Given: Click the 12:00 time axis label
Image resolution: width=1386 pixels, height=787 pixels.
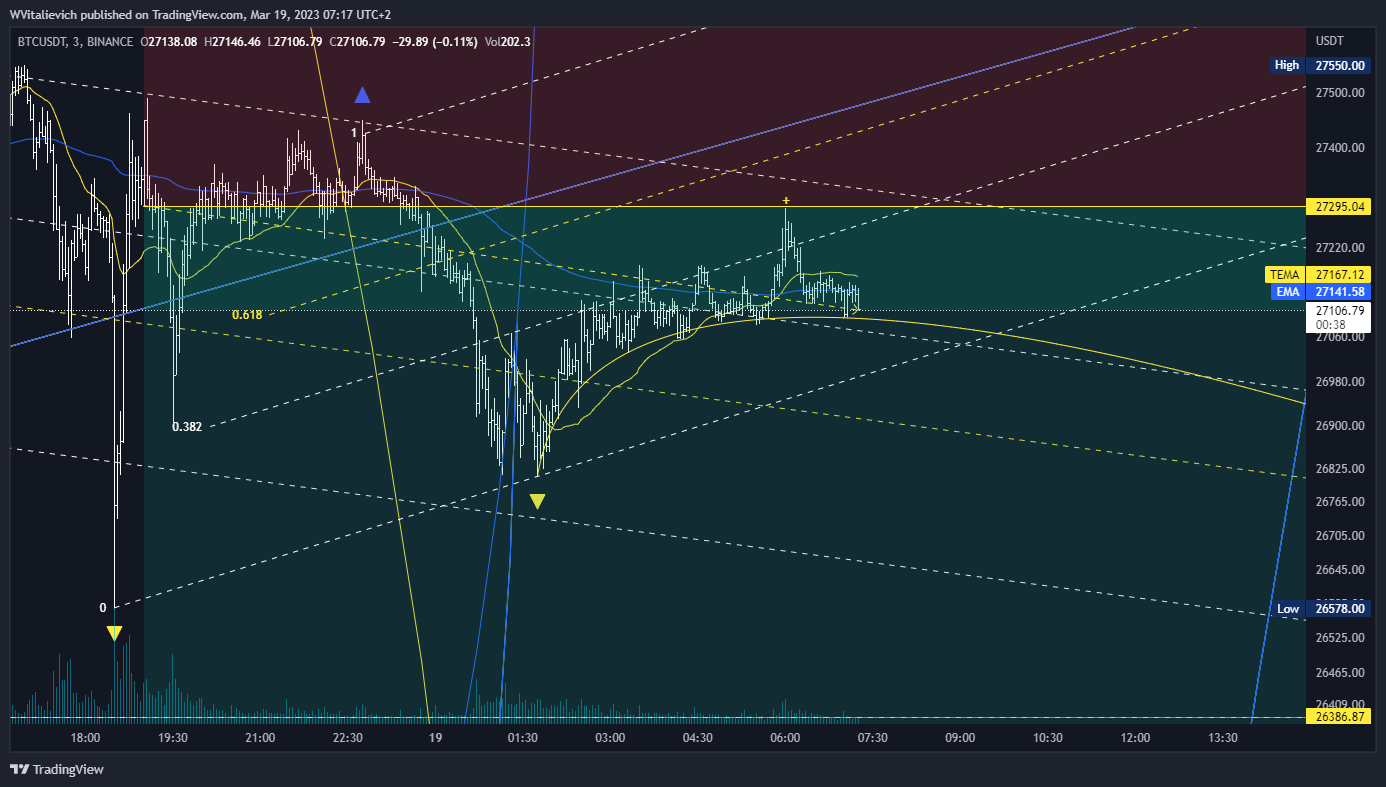Looking at the screenshot, I should click(x=1135, y=738).
